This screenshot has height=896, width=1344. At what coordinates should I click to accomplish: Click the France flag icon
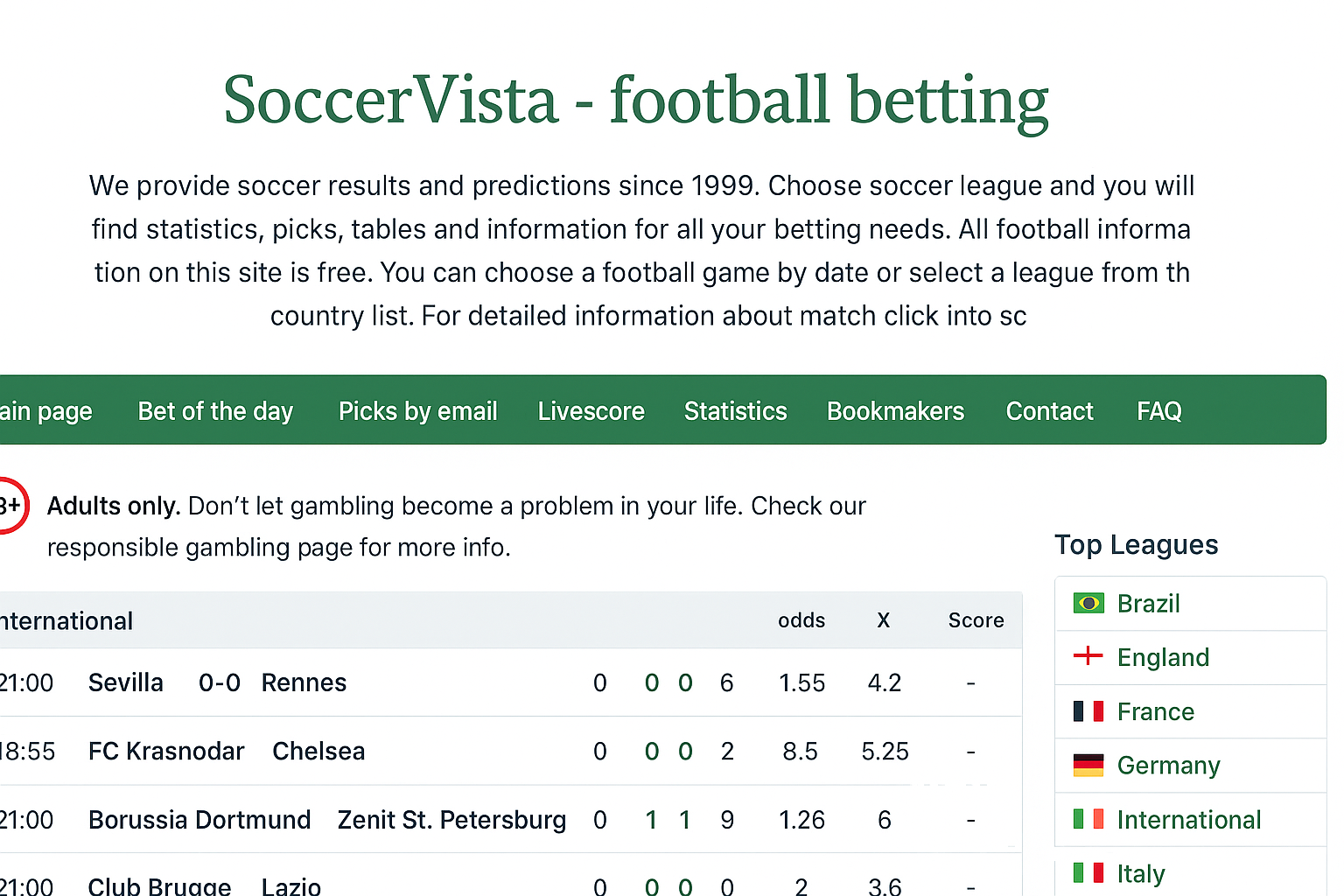click(x=1088, y=711)
